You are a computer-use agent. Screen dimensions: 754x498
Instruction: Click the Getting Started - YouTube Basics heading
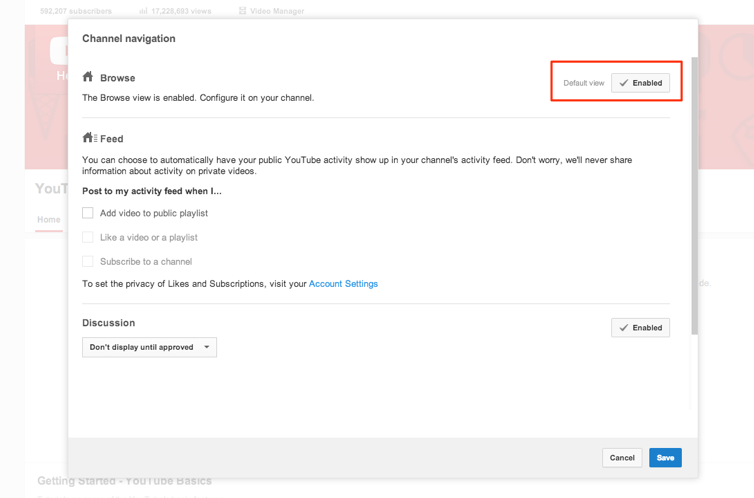pyautogui.click(x=123, y=481)
